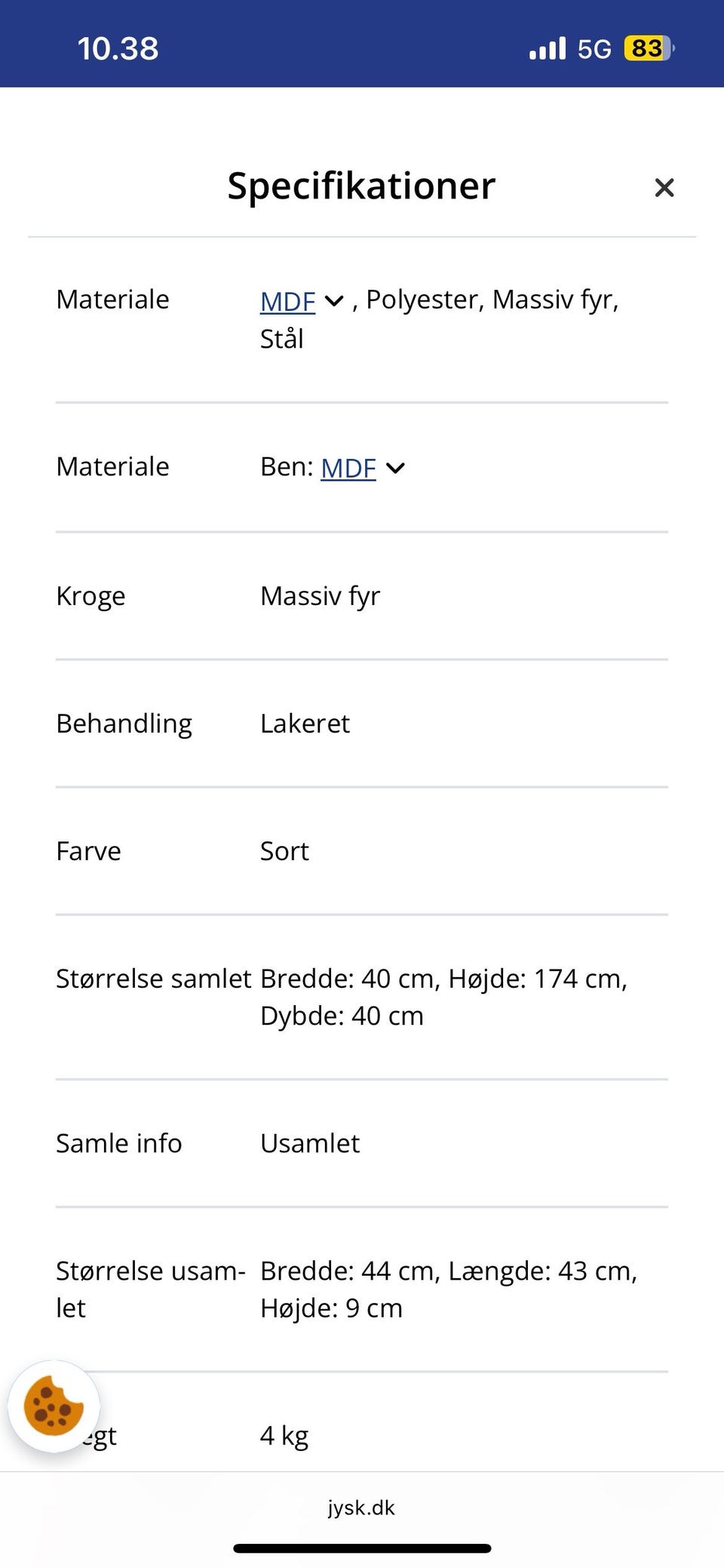
Task: Select the Specifikationer header tab
Action: click(x=361, y=186)
